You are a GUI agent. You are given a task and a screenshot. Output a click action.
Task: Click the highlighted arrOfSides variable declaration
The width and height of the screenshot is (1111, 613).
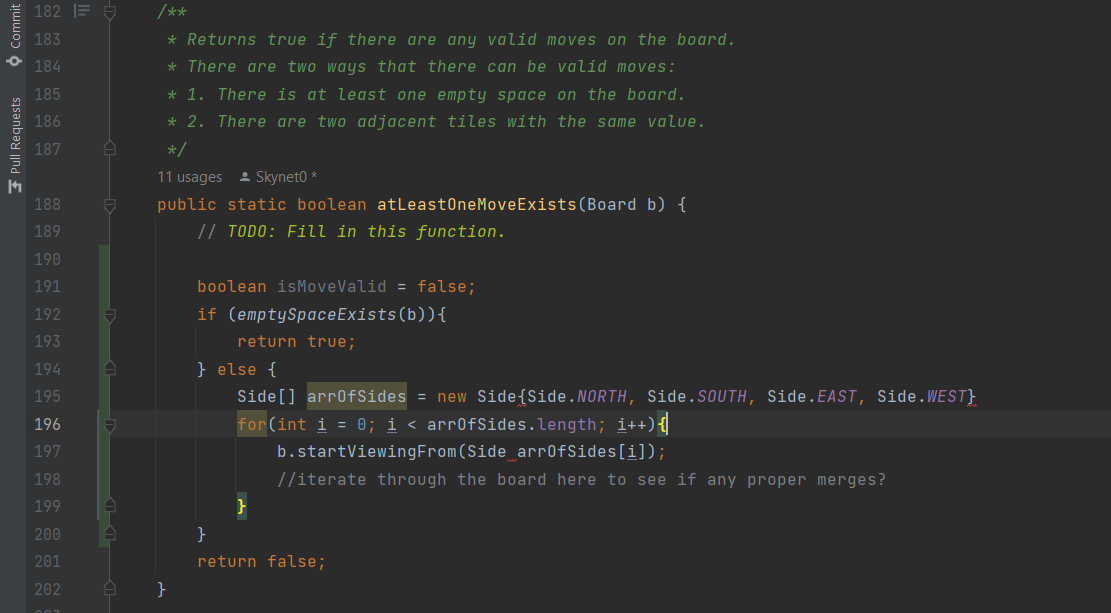356,396
